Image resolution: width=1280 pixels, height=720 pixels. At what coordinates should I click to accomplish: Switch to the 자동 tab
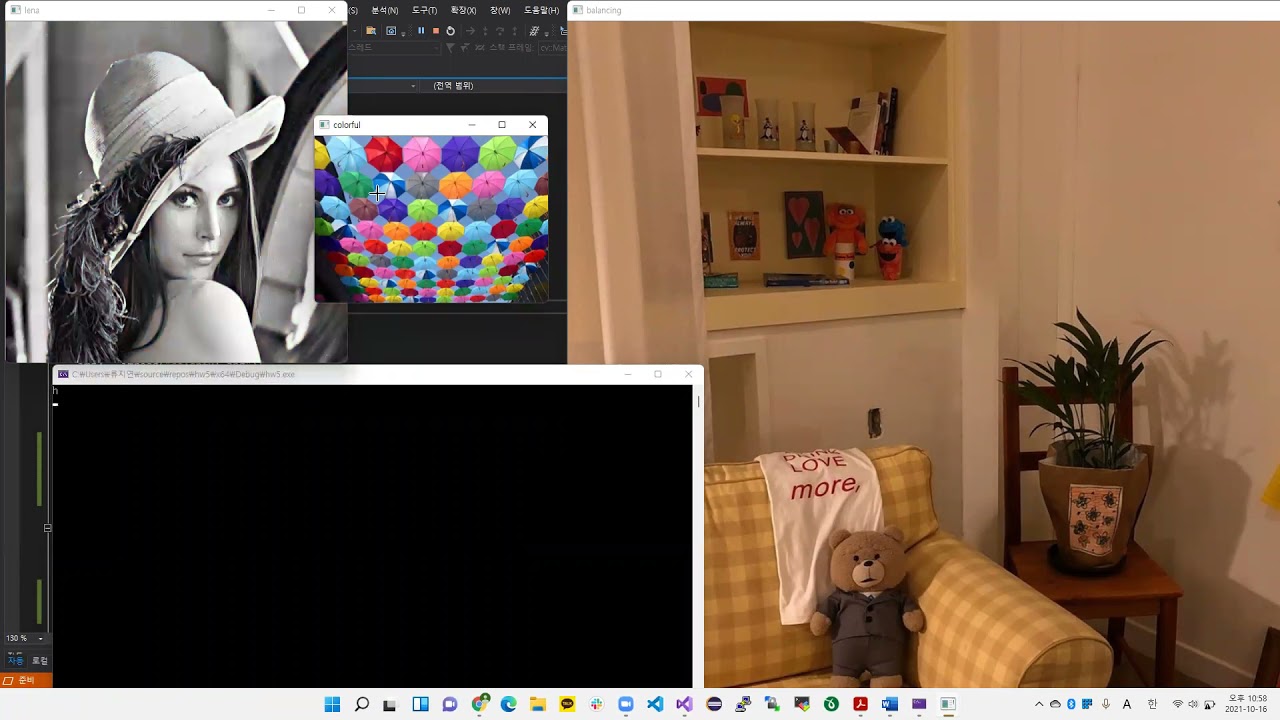[15, 661]
